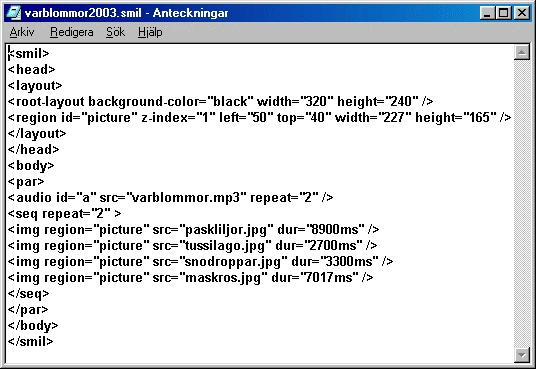Viewport: 536px width, 369px height.
Task: Open the Redigera menu
Action: (71, 32)
